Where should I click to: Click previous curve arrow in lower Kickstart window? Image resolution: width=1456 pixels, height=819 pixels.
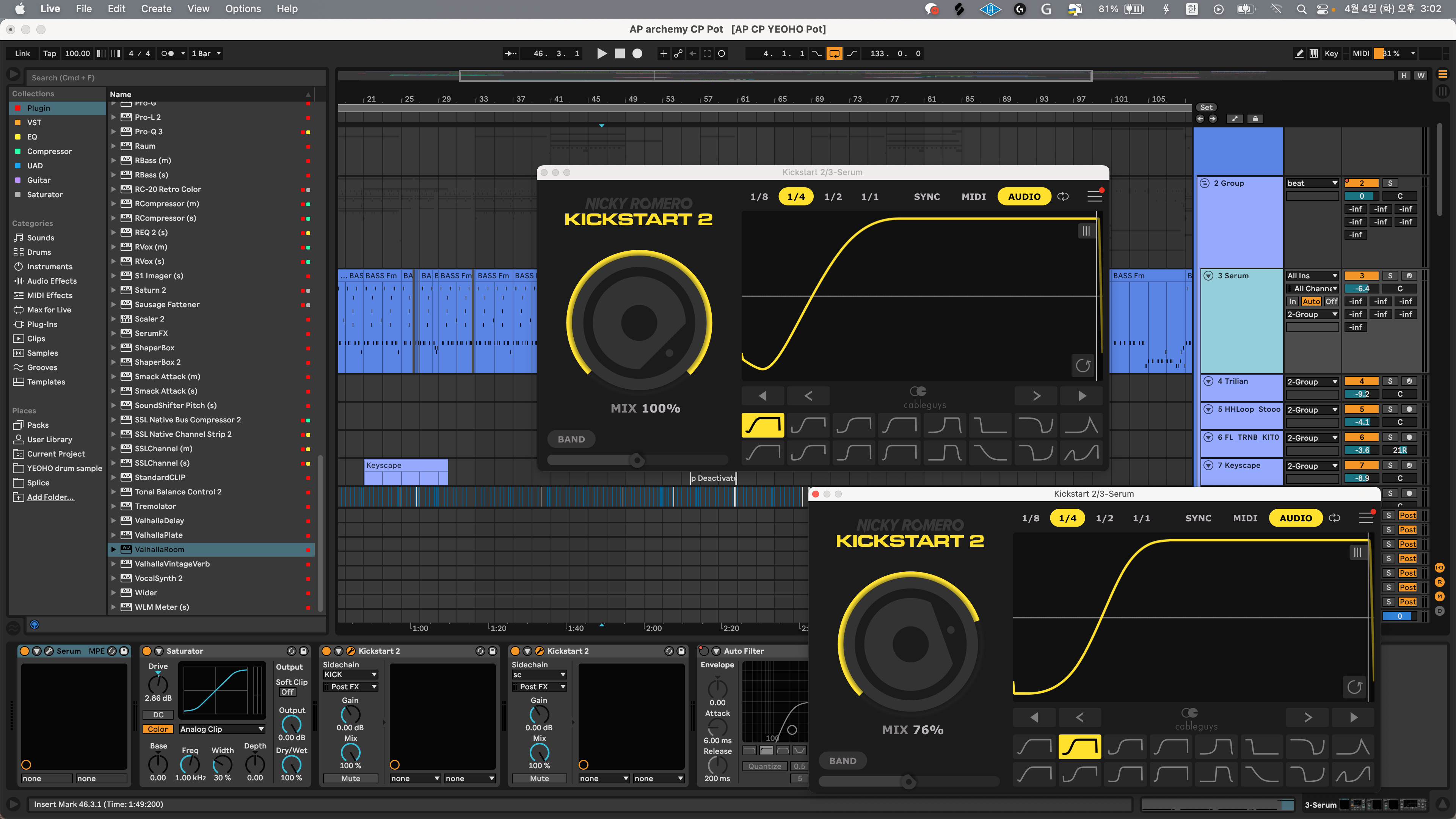1079,718
